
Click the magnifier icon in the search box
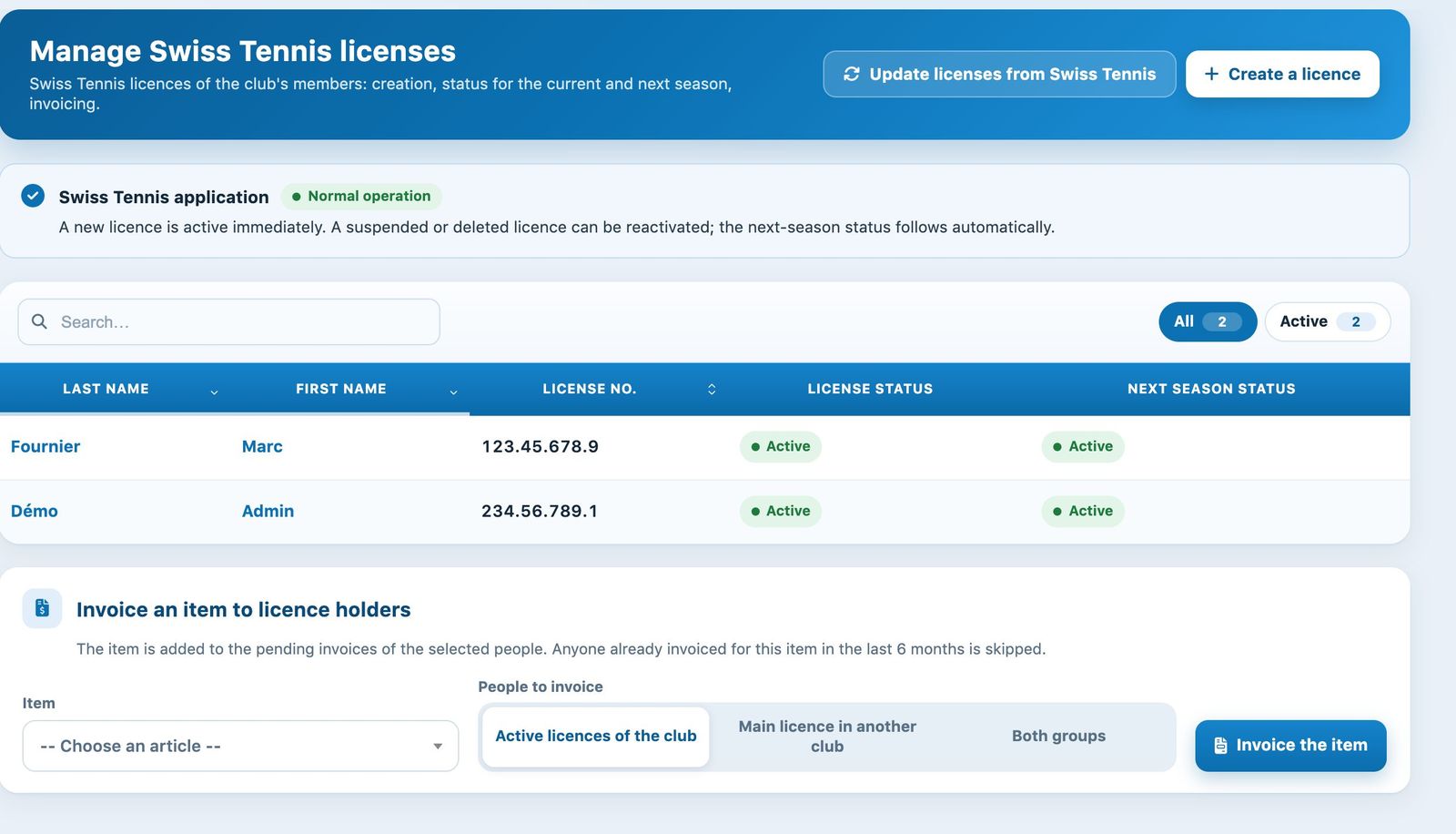tap(39, 321)
